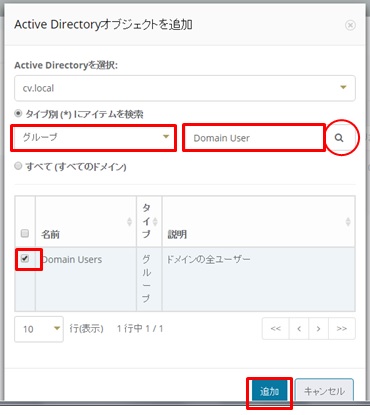
Task: Tick the select-all header checkbox
Action: tap(25, 233)
